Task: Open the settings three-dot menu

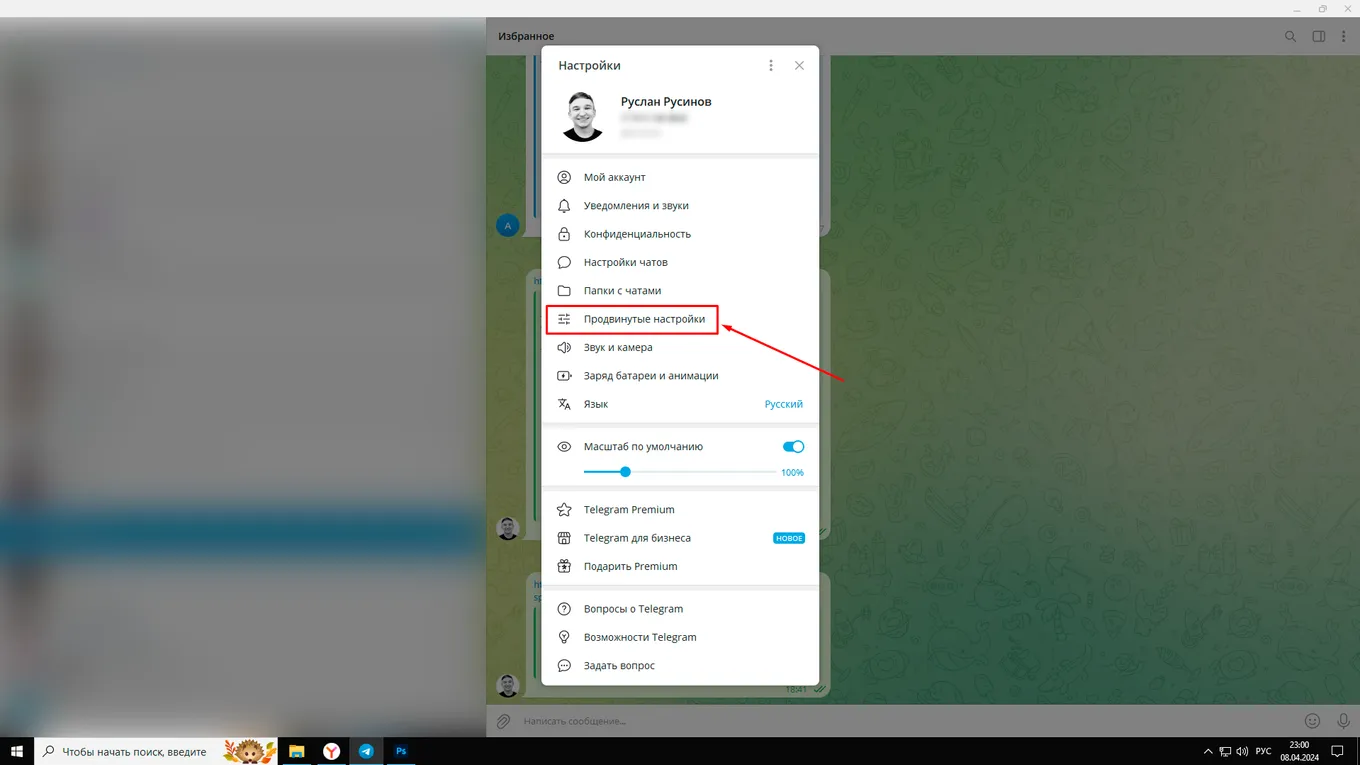Action: click(770, 65)
